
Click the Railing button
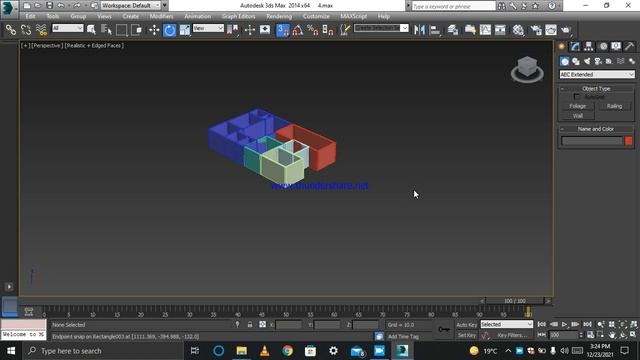[x=614, y=106]
